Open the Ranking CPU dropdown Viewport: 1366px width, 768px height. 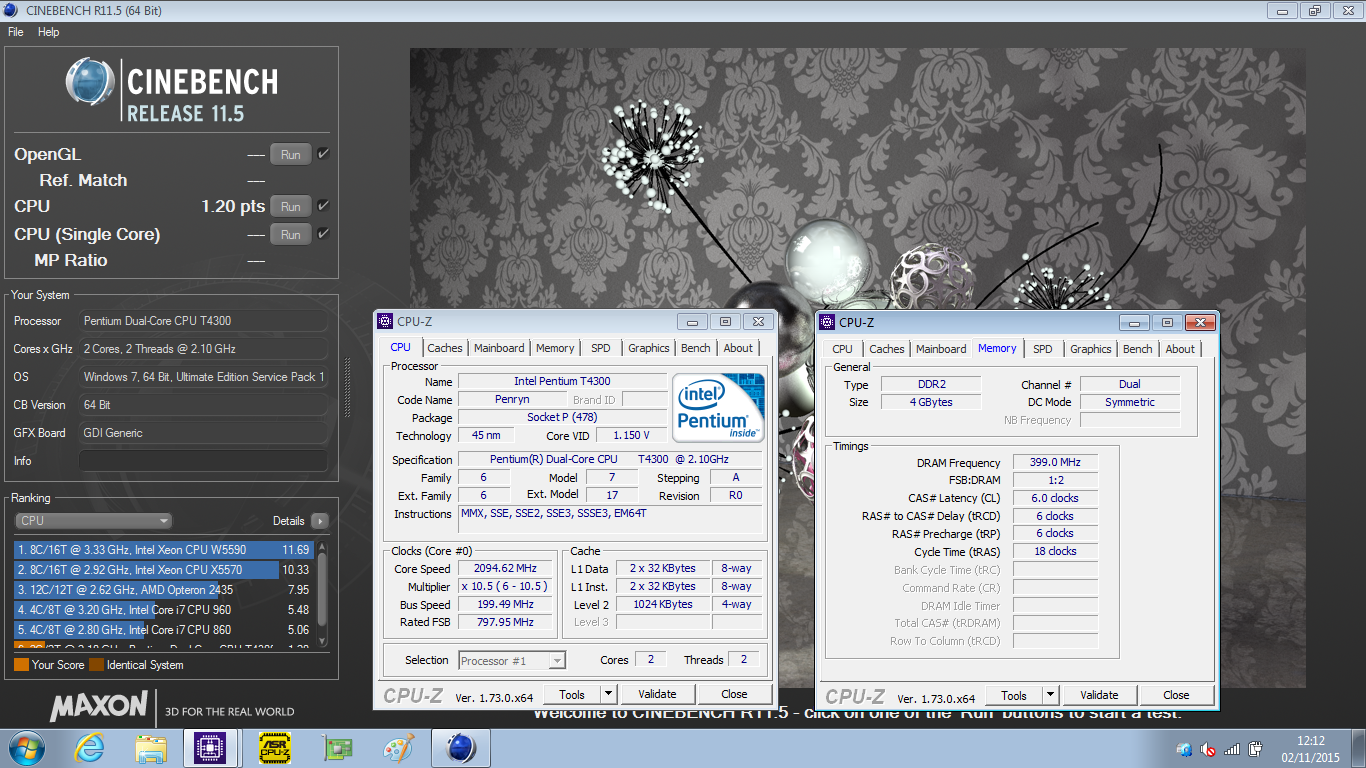[94, 521]
